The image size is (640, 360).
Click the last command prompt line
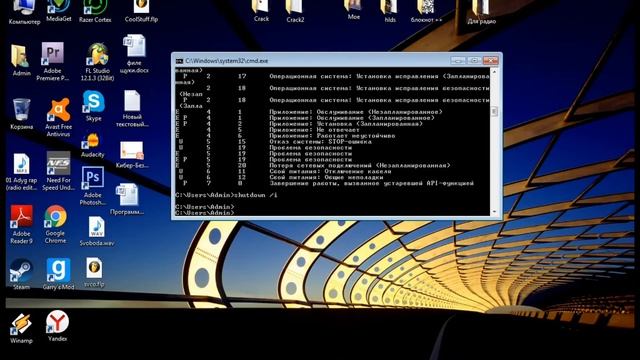pyautogui.click(x=205, y=213)
